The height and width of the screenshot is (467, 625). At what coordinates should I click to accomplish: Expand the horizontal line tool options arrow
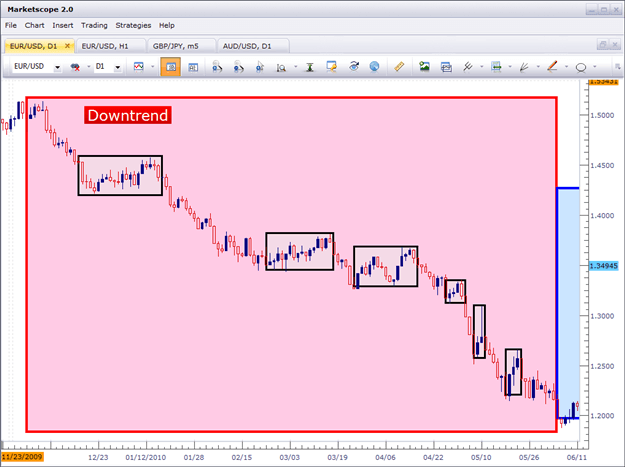[x=510, y=67]
